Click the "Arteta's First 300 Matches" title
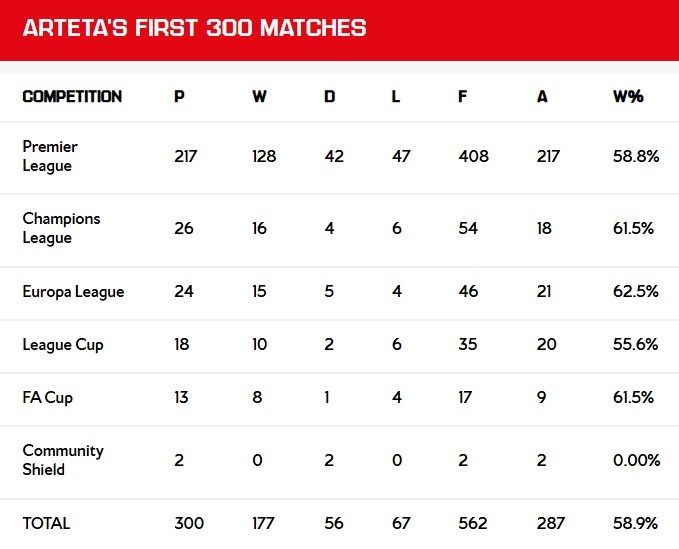This screenshot has height=549, width=679. (194, 28)
